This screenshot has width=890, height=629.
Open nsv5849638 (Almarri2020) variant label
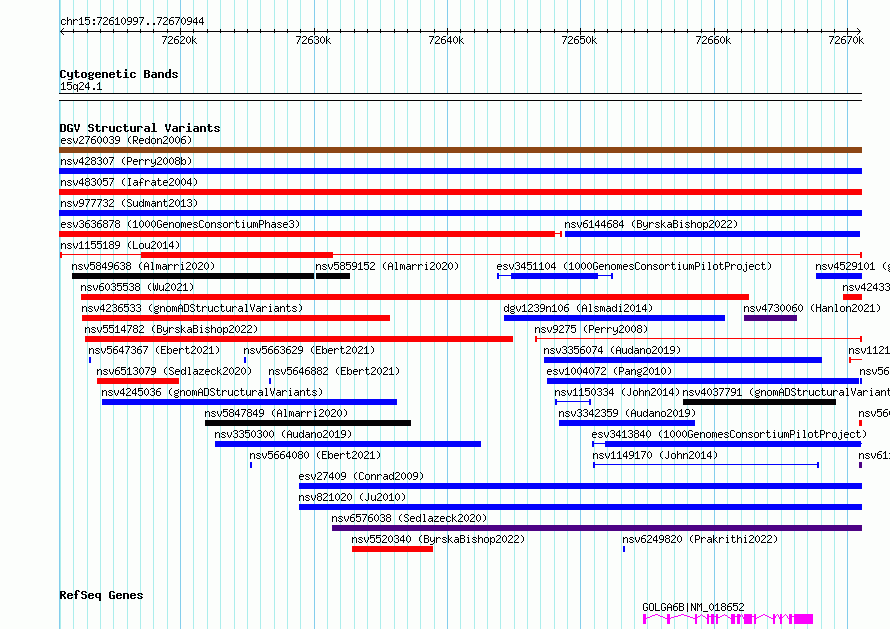pos(143,266)
